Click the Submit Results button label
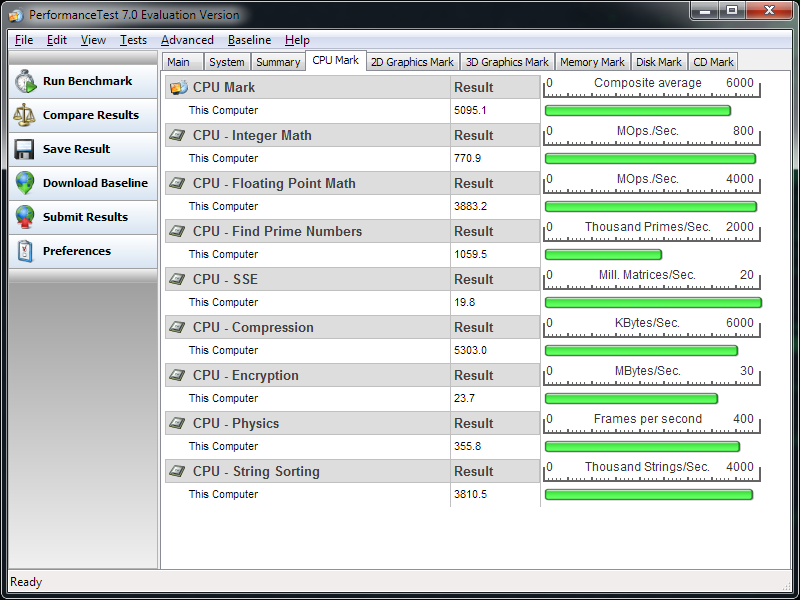 [85, 217]
